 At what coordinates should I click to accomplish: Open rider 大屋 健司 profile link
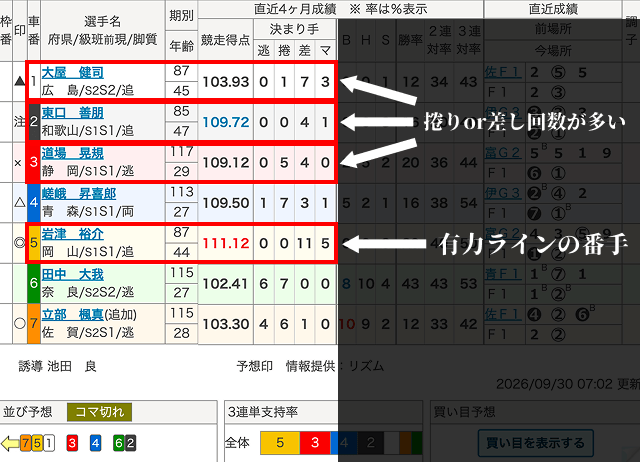pos(73,73)
